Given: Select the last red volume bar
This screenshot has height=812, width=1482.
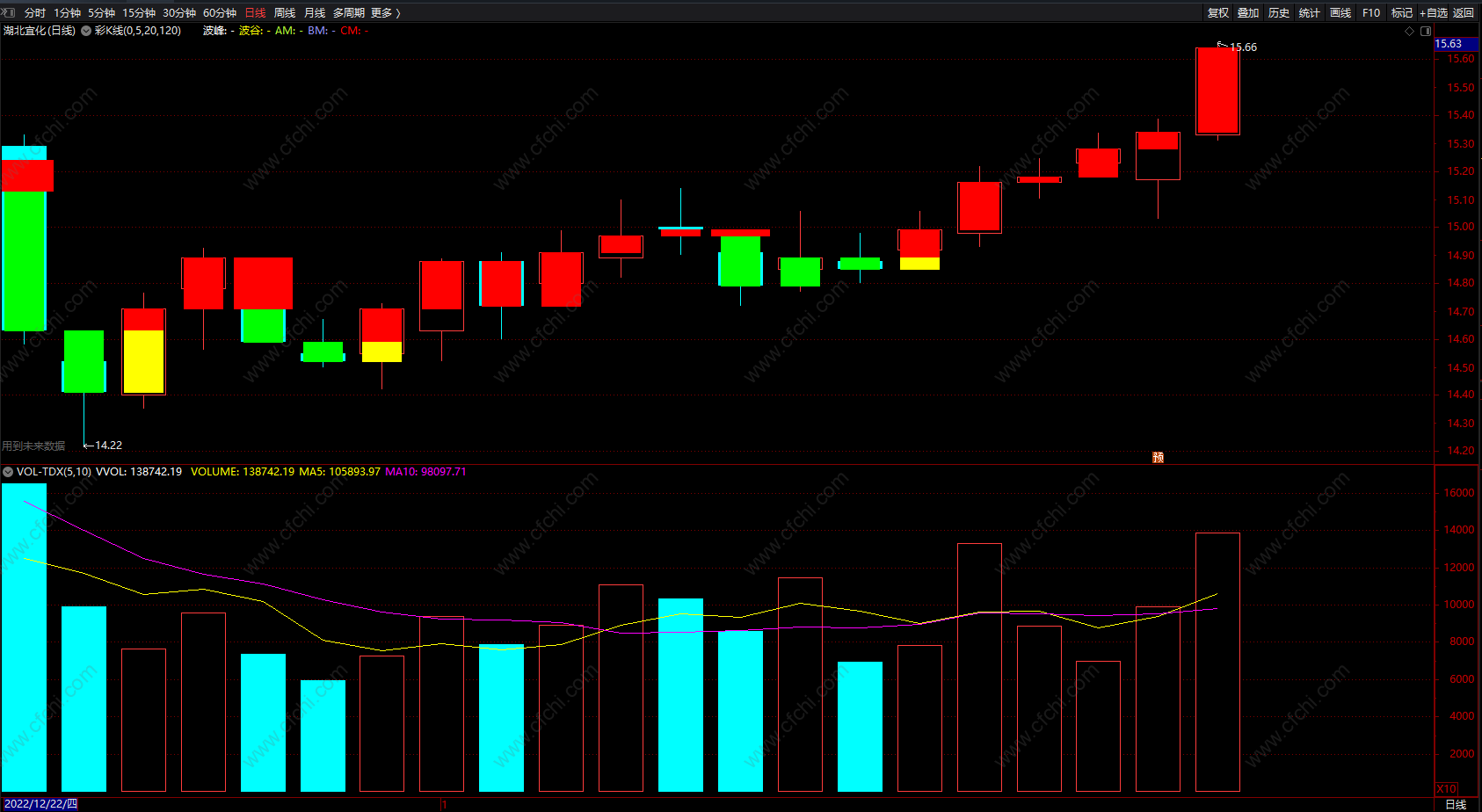Looking at the screenshot, I should (1217, 663).
